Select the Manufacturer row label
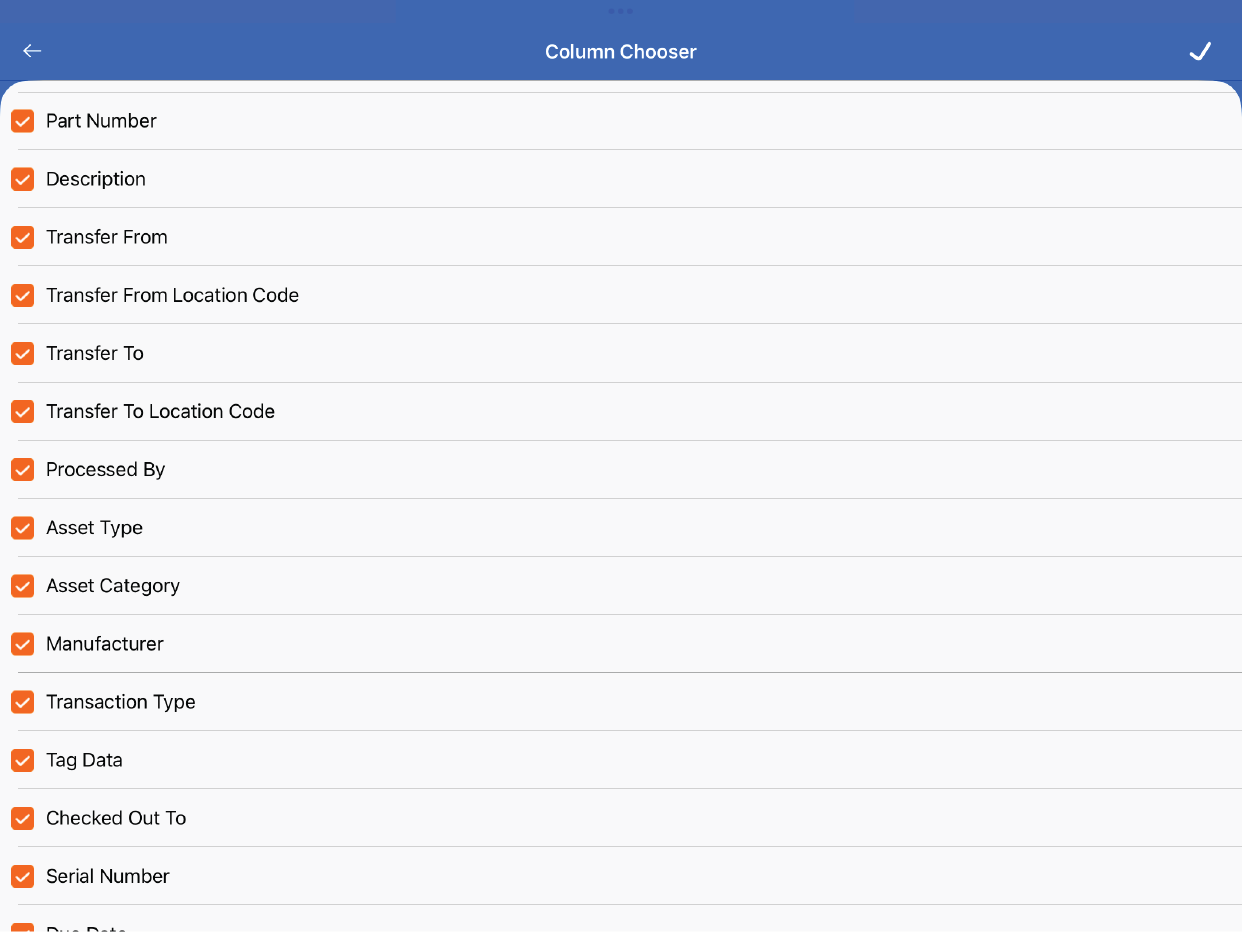 click(105, 644)
